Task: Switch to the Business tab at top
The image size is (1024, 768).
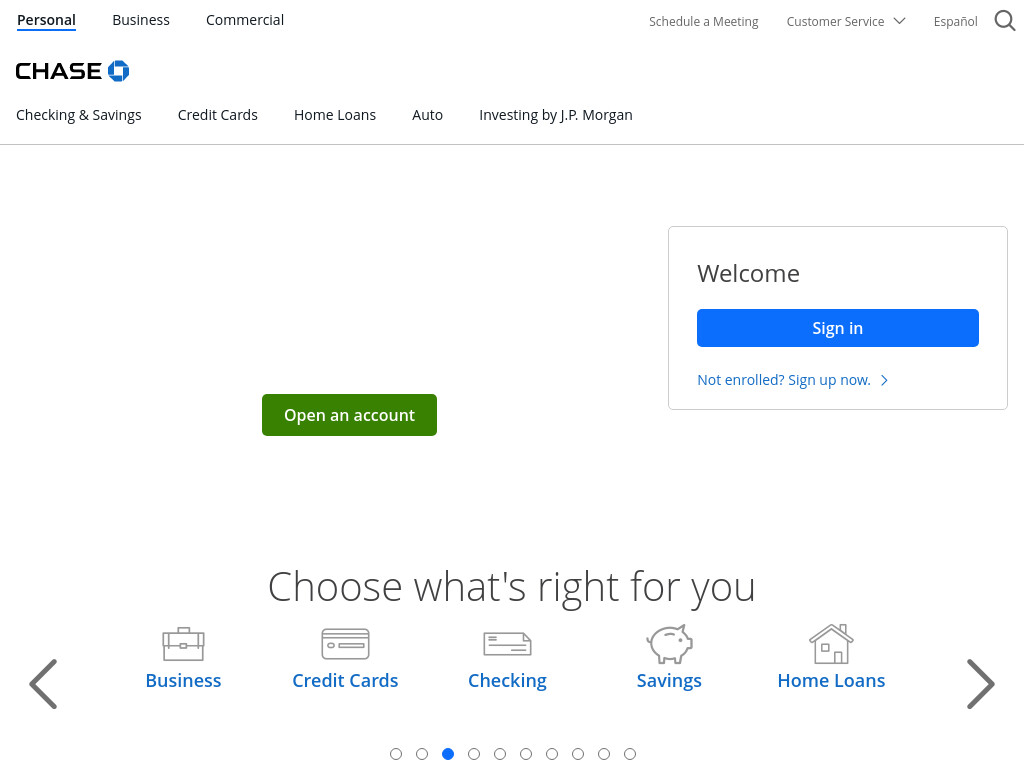Action: (x=141, y=20)
